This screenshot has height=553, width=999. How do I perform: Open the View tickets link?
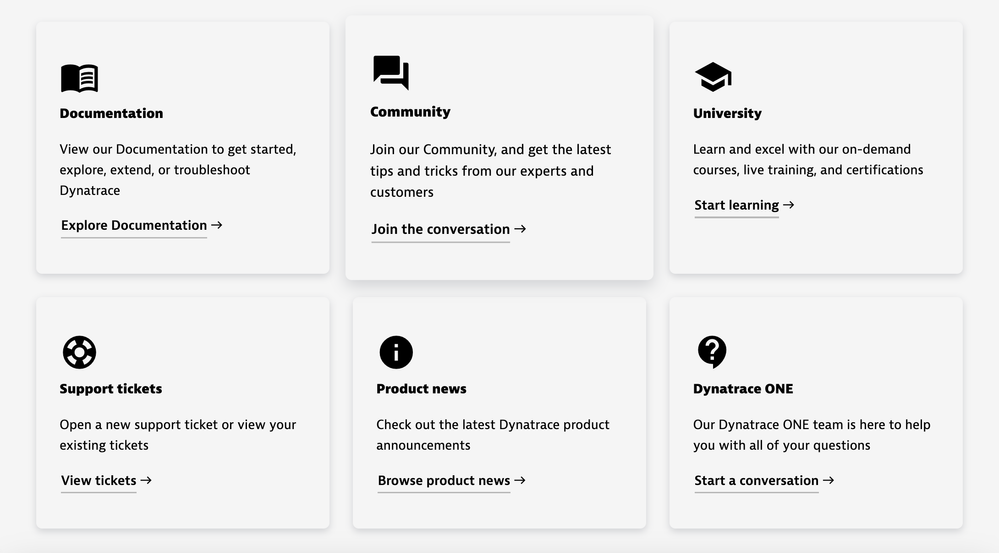click(x=106, y=480)
